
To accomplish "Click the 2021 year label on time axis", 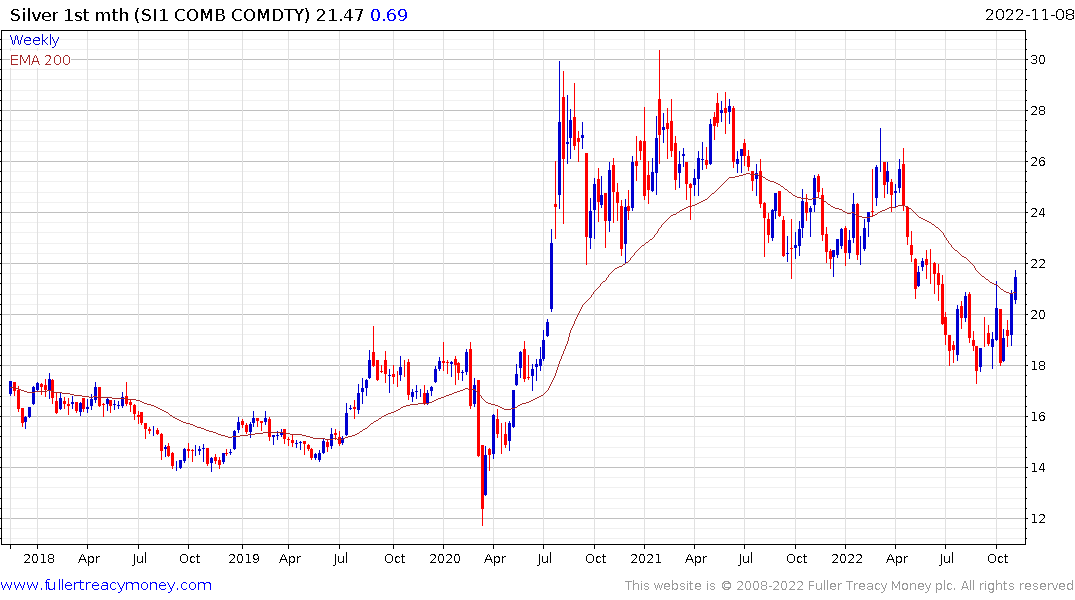I will (646, 558).
